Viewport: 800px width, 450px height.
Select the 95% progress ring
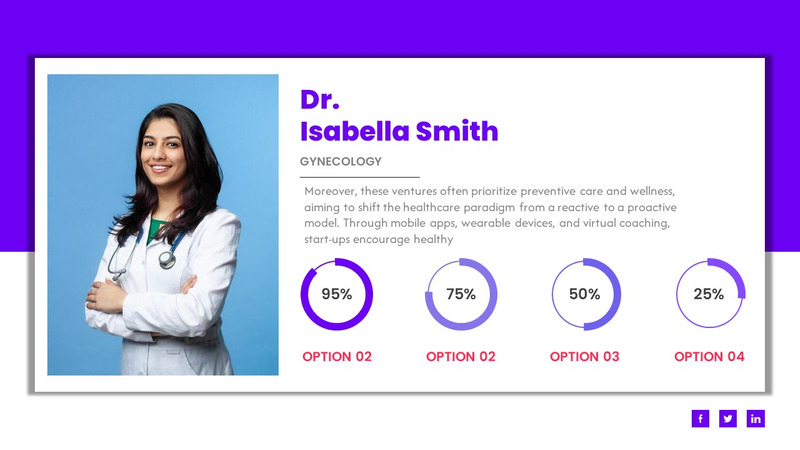[x=337, y=294]
